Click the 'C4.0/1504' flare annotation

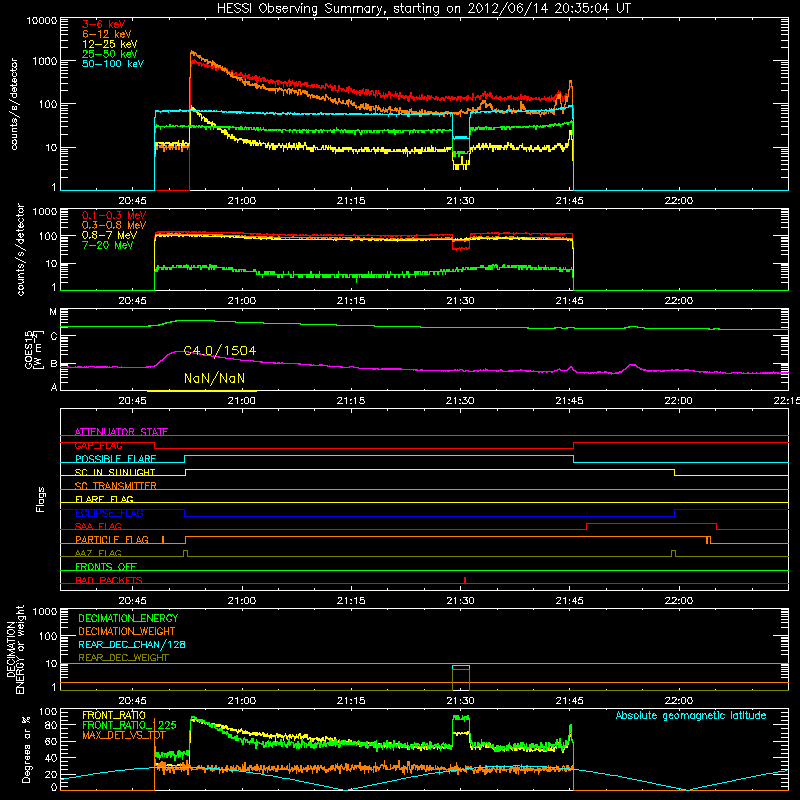(219, 351)
